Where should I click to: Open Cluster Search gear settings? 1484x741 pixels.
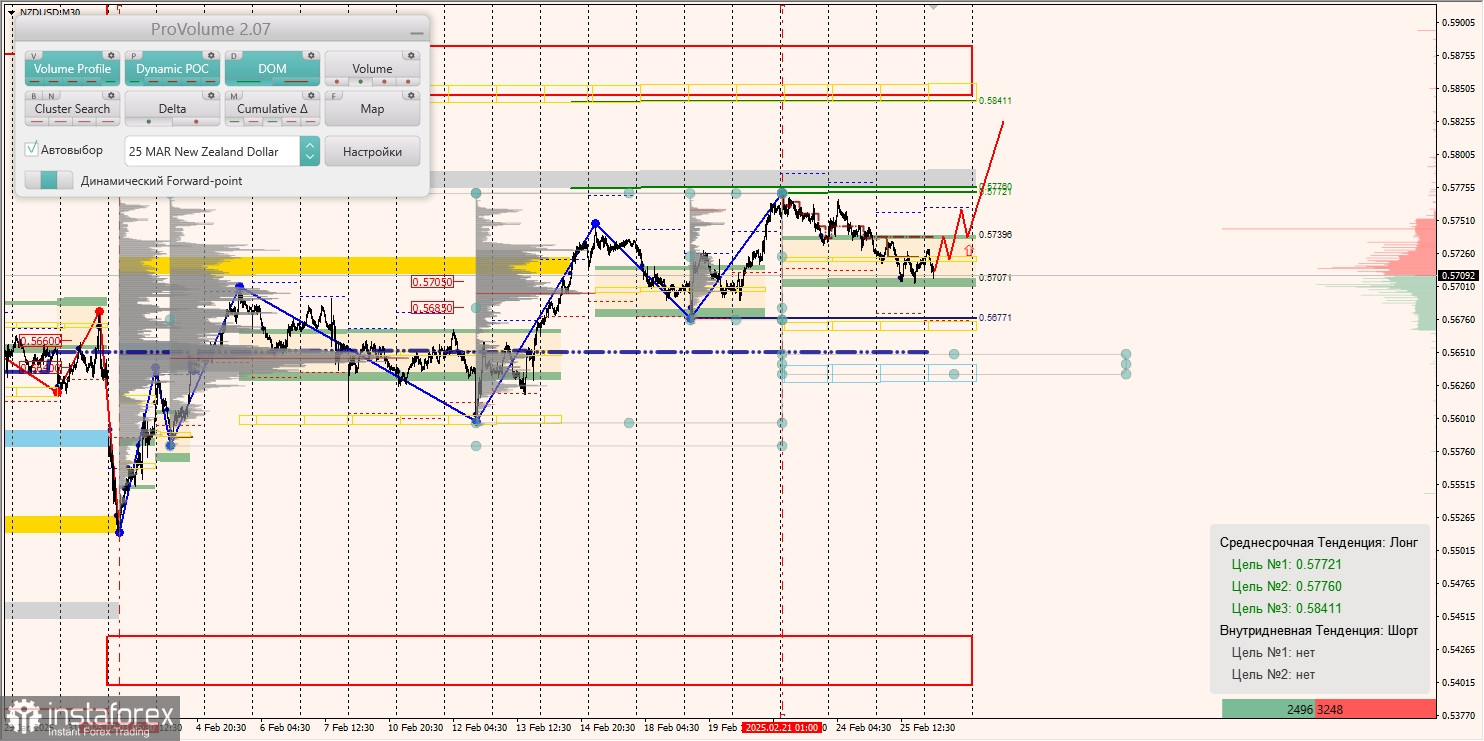111,95
